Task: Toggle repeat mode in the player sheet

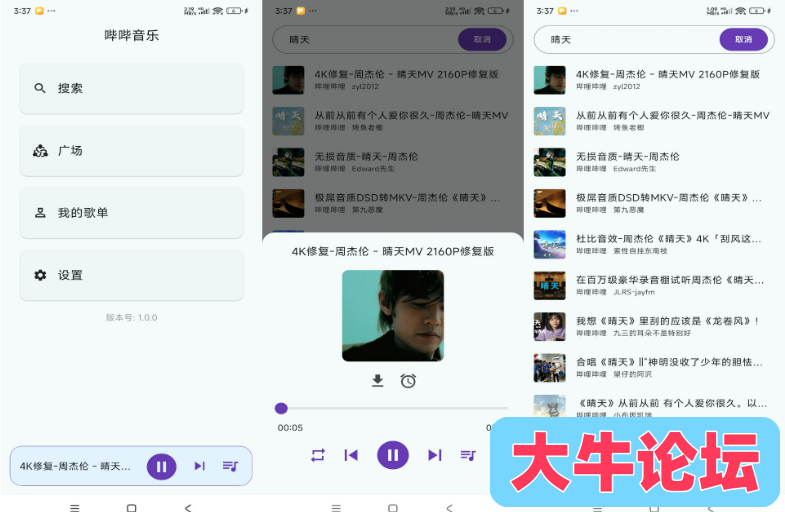Action: coord(318,455)
